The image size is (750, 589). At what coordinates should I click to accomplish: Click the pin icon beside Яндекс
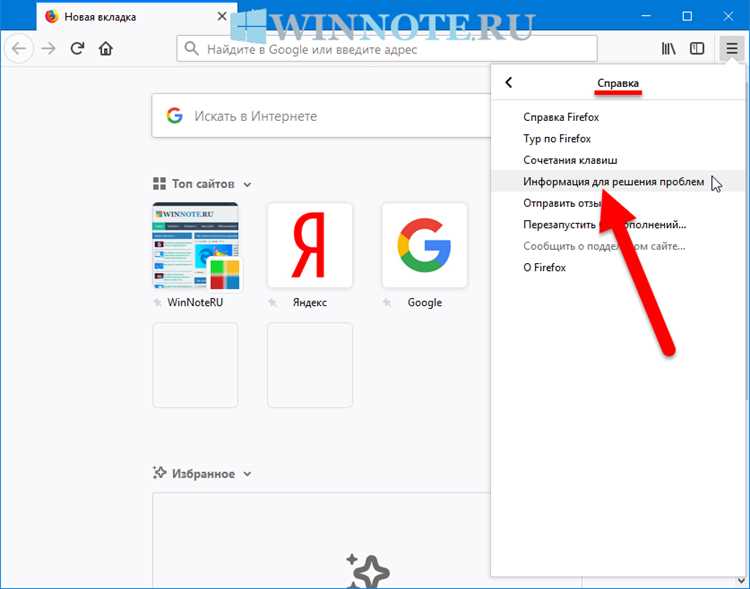272,302
